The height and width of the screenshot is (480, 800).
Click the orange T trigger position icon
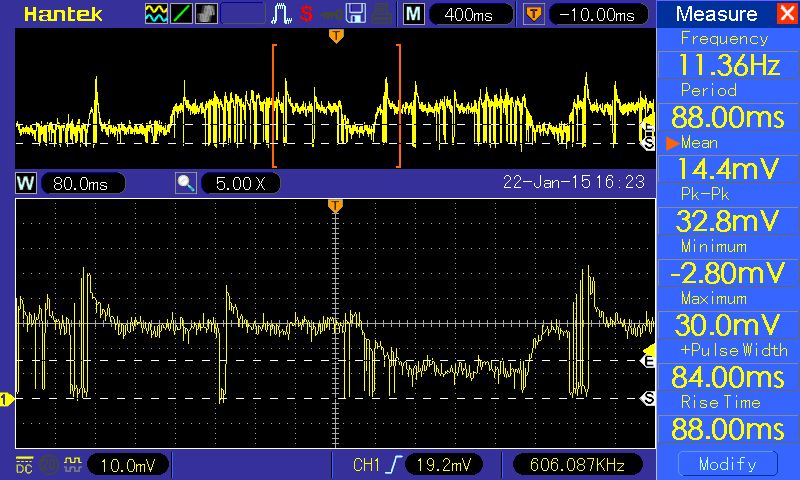tap(533, 14)
